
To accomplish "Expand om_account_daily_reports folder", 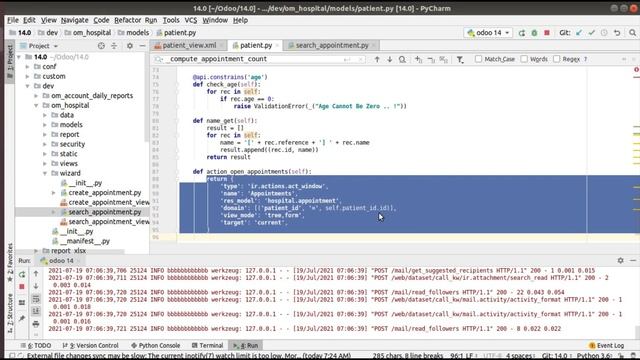I will 36,96.
